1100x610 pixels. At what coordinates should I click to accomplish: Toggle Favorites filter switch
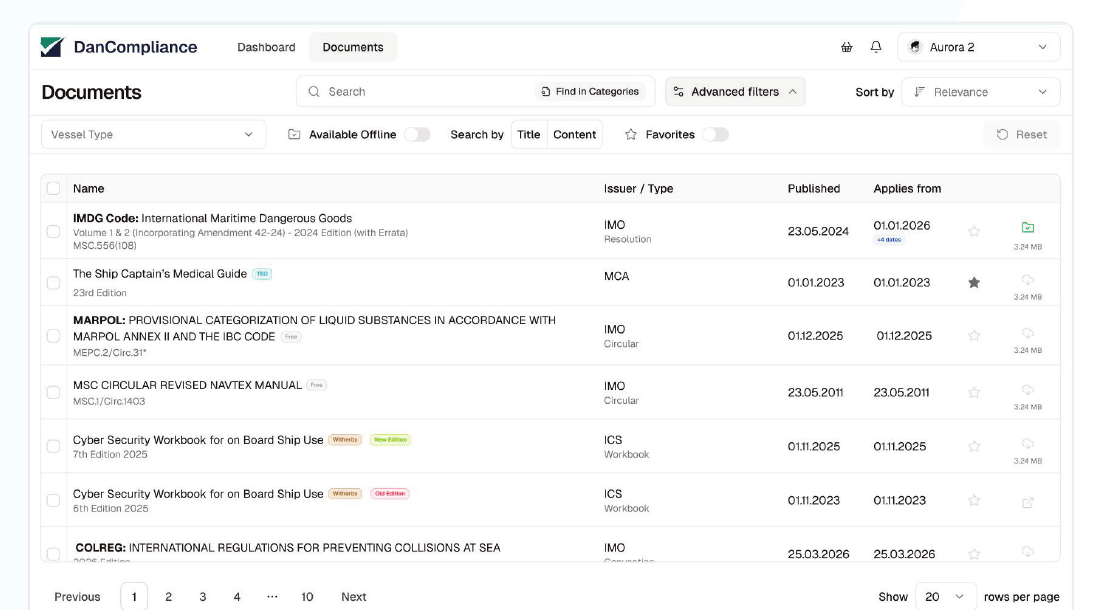coord(716,135)
